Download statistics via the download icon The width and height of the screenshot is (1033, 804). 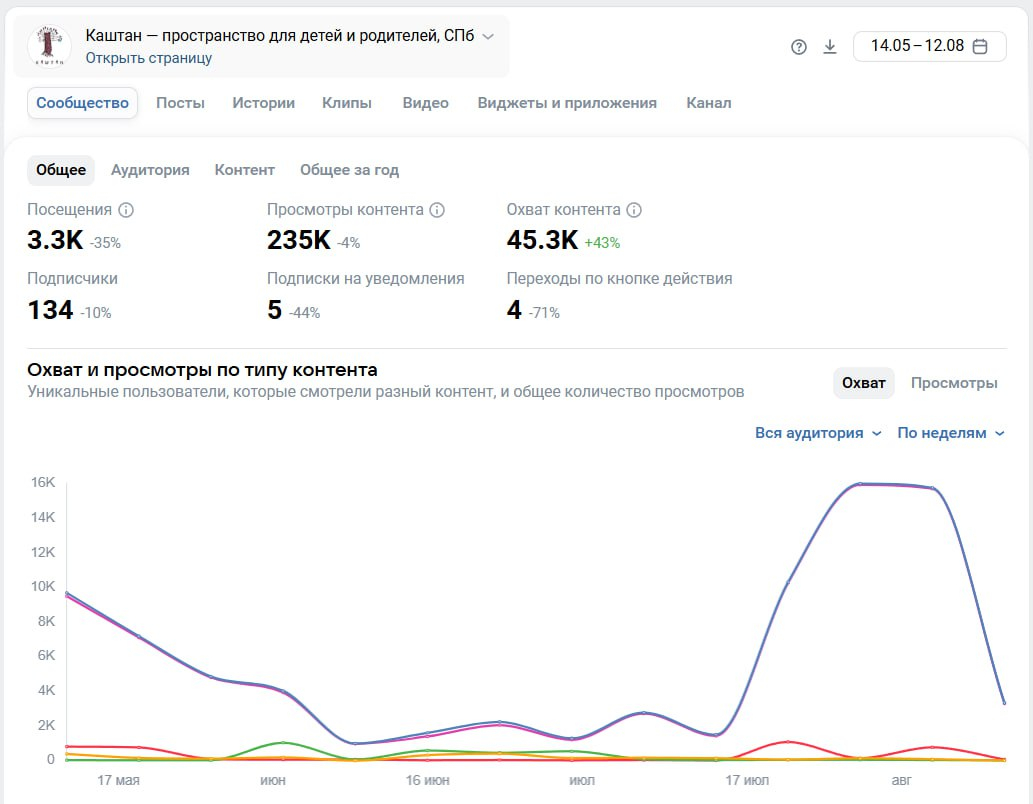830,47
